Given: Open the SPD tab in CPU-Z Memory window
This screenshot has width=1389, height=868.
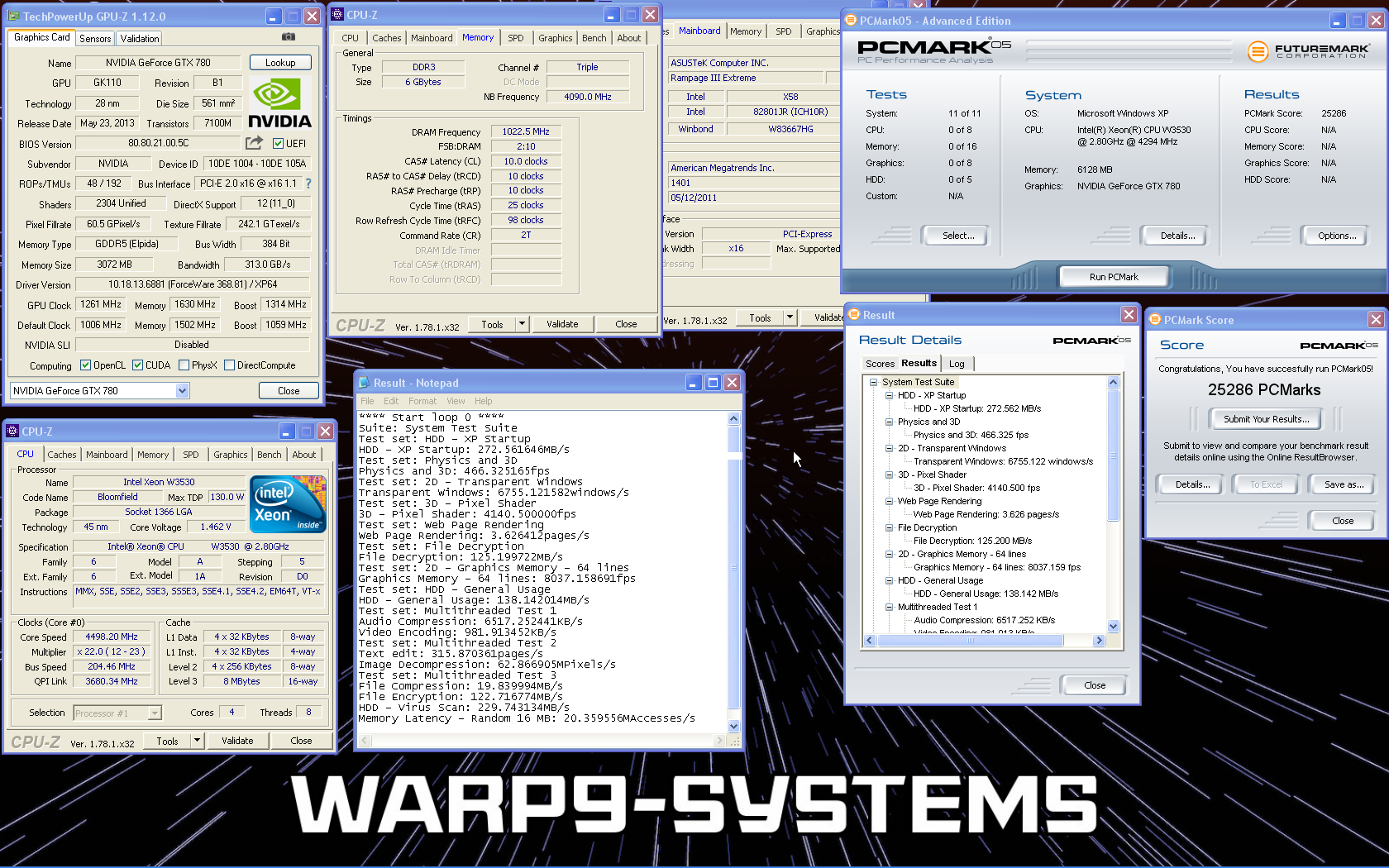Looking at the screenshot, I should pyautogui.click(x=516, y=38).
